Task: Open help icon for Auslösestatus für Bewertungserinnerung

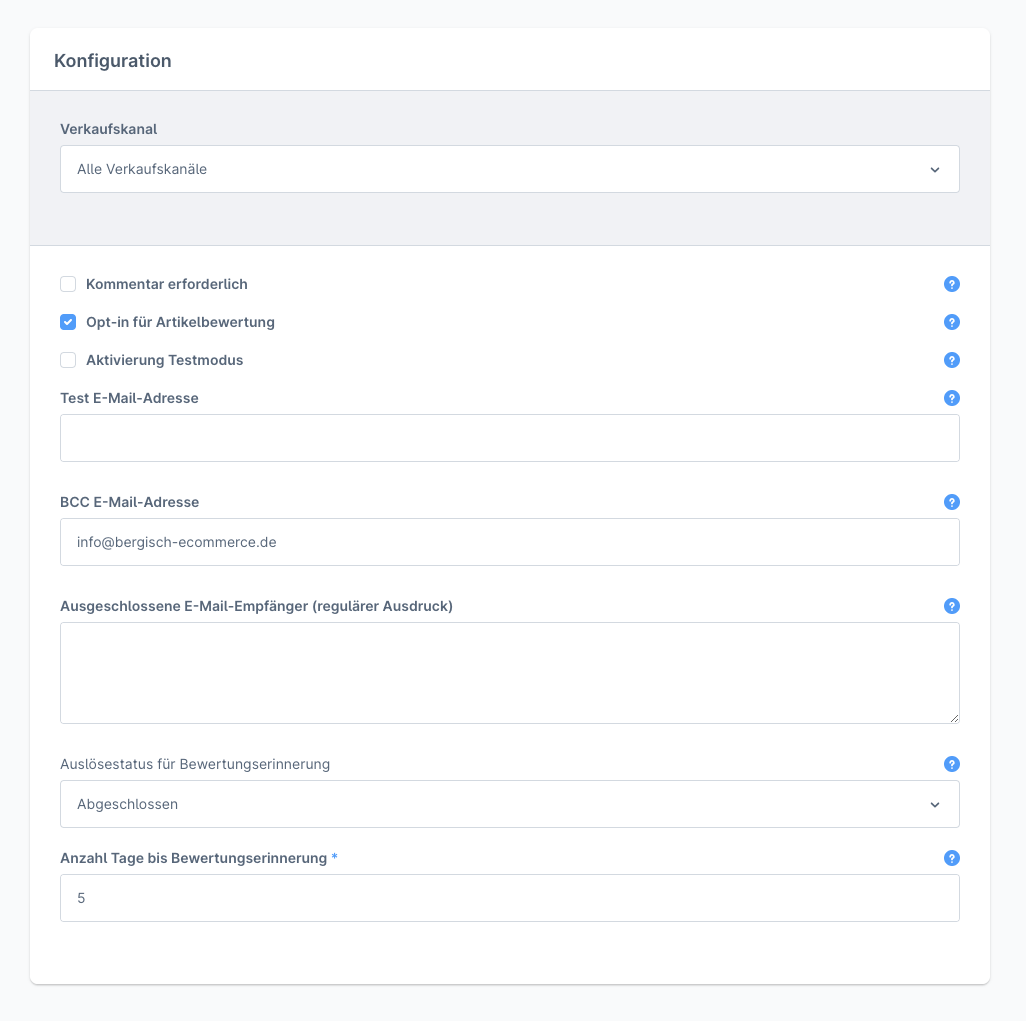Action: [951, 764]
